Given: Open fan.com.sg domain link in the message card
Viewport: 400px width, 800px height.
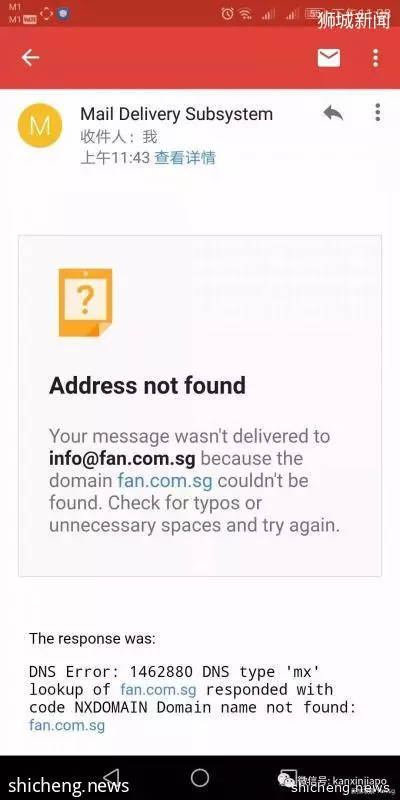Looking at the screenshot, I should pyautogui.click(x=165, y=481).
